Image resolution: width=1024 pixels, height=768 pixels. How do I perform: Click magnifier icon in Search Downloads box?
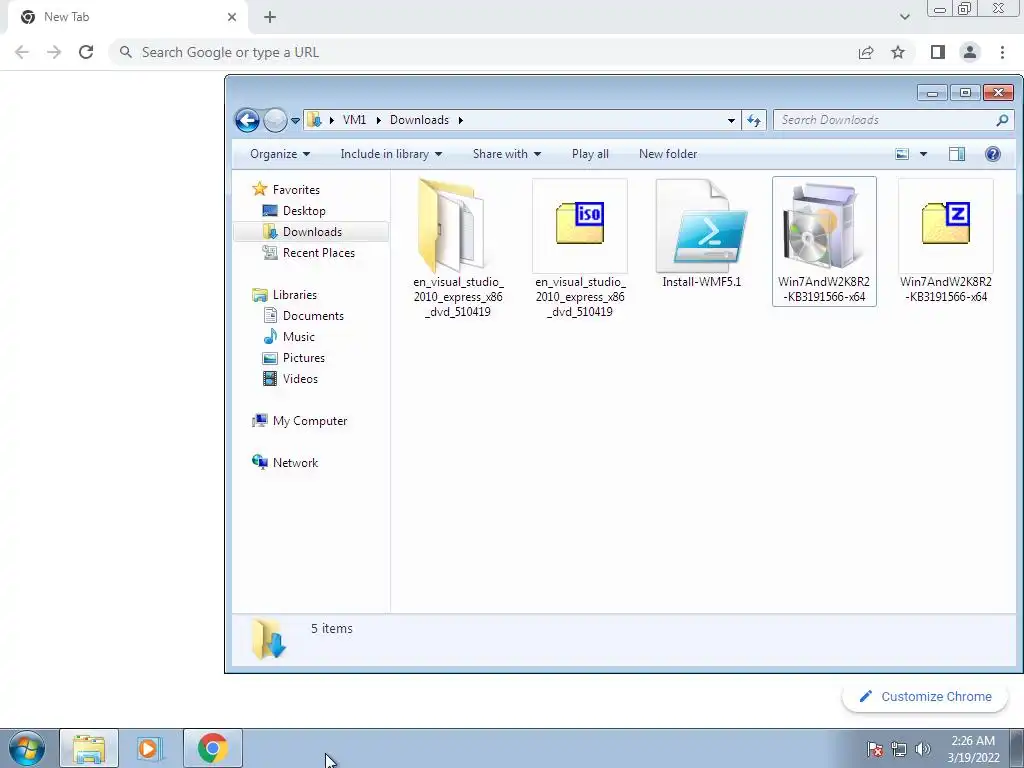click(1002, 120)
